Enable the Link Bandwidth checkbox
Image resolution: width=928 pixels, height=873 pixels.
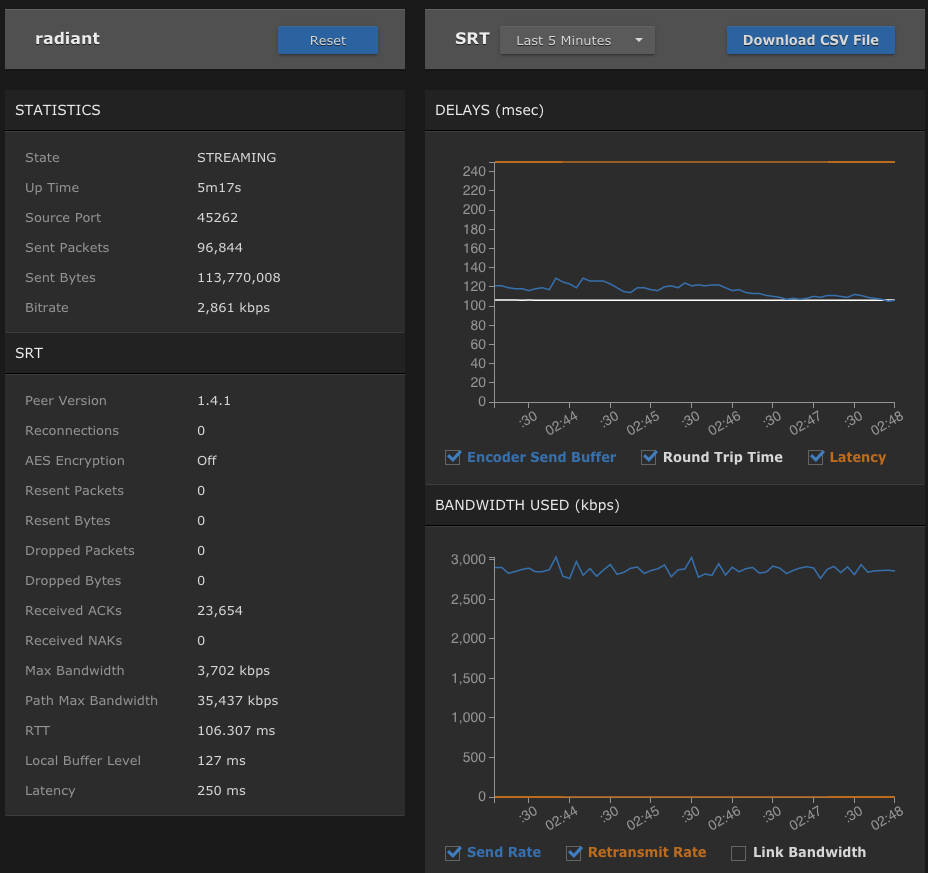point(739,853)
